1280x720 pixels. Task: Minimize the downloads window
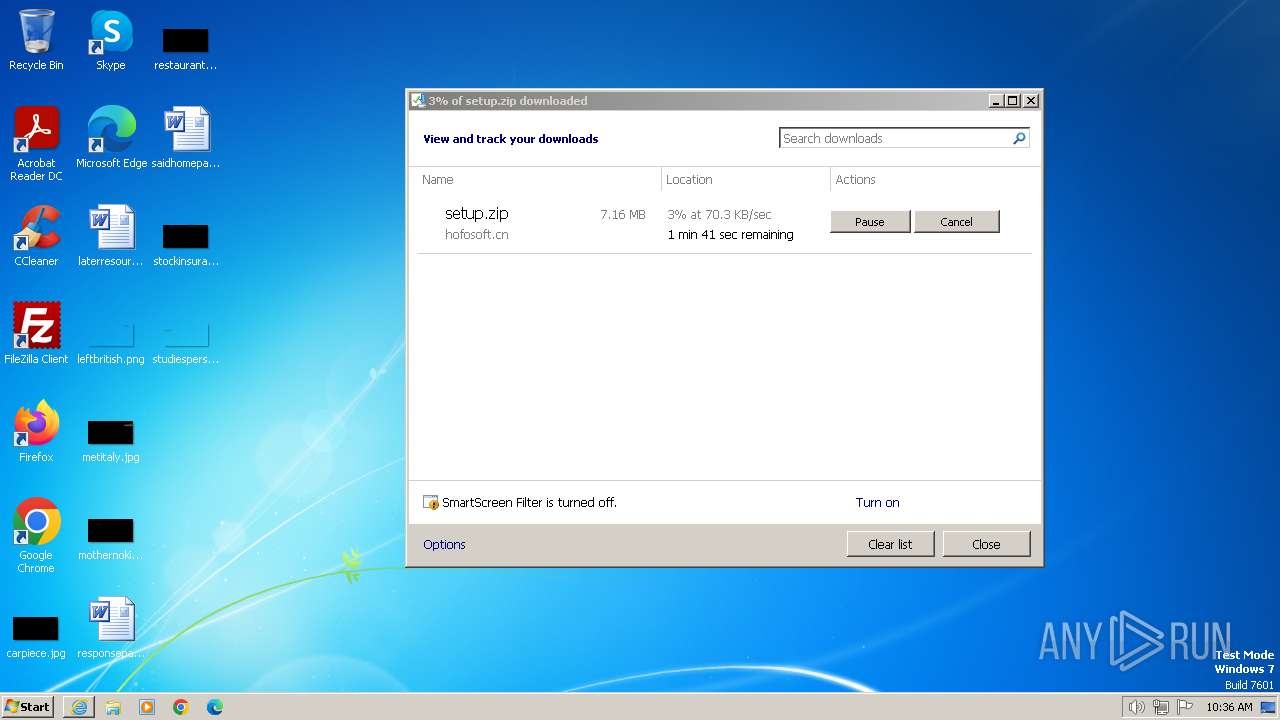tap(996, 100)
